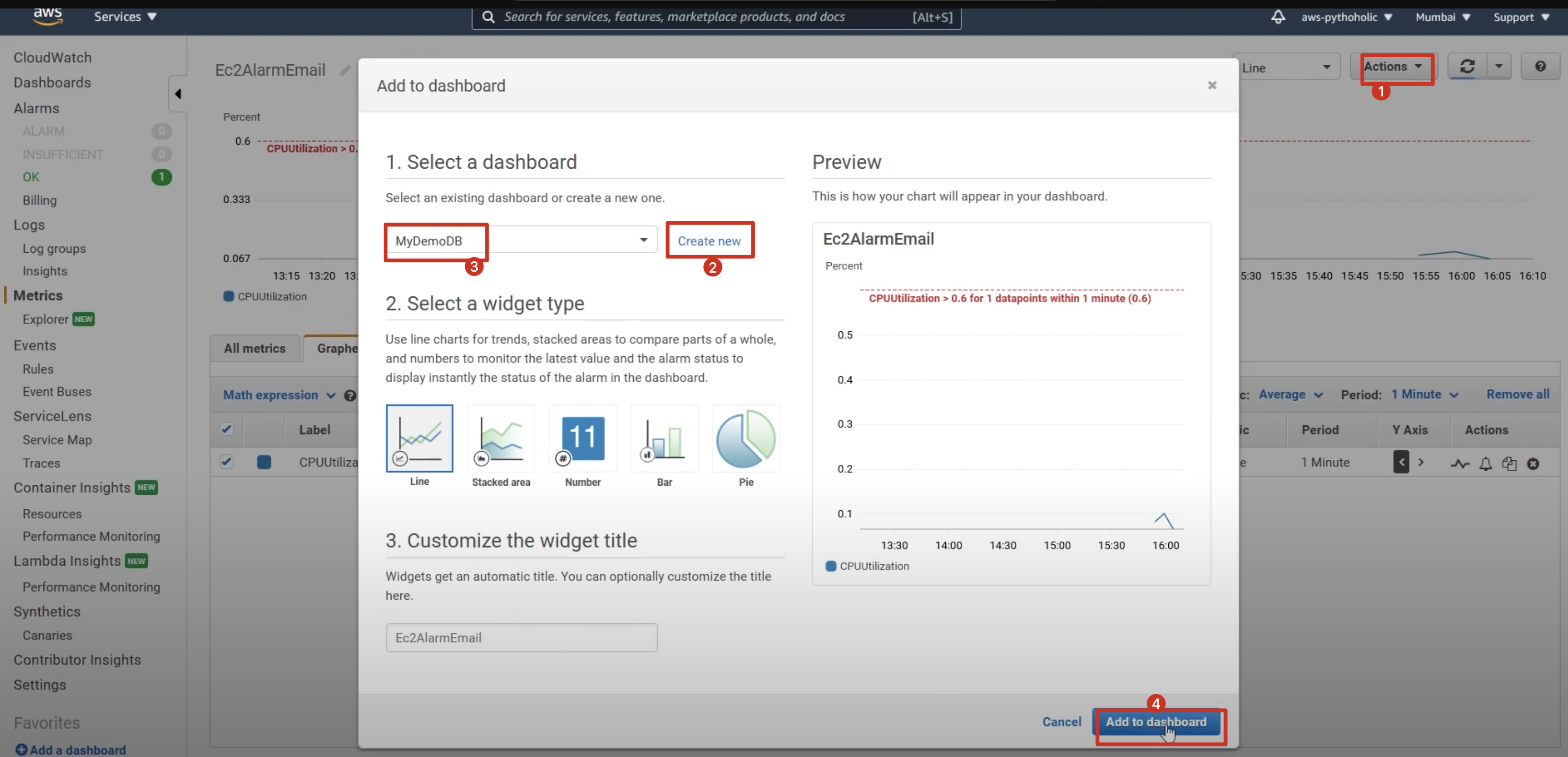
Task: Open the Support menu
Action: click(1521, 17)
